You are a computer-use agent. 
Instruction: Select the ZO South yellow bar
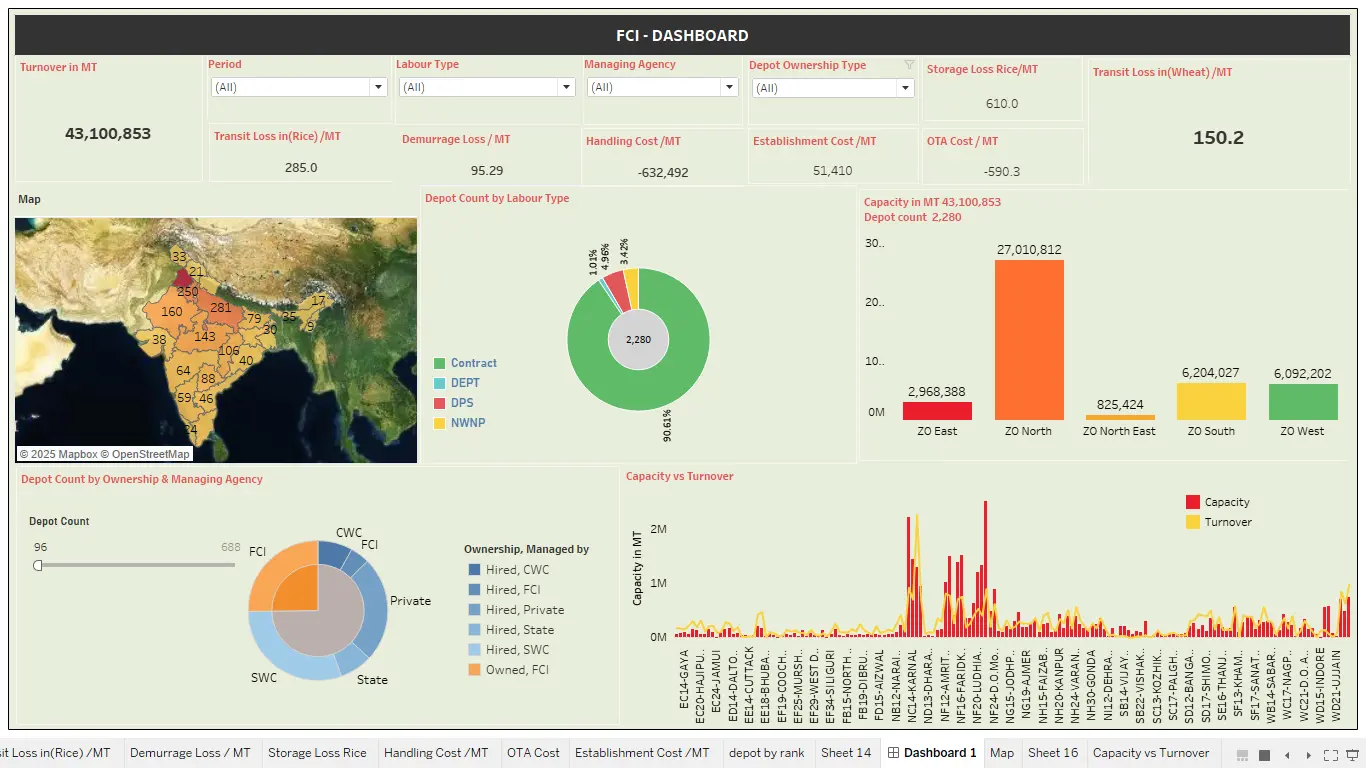(x=1211, y=402)
